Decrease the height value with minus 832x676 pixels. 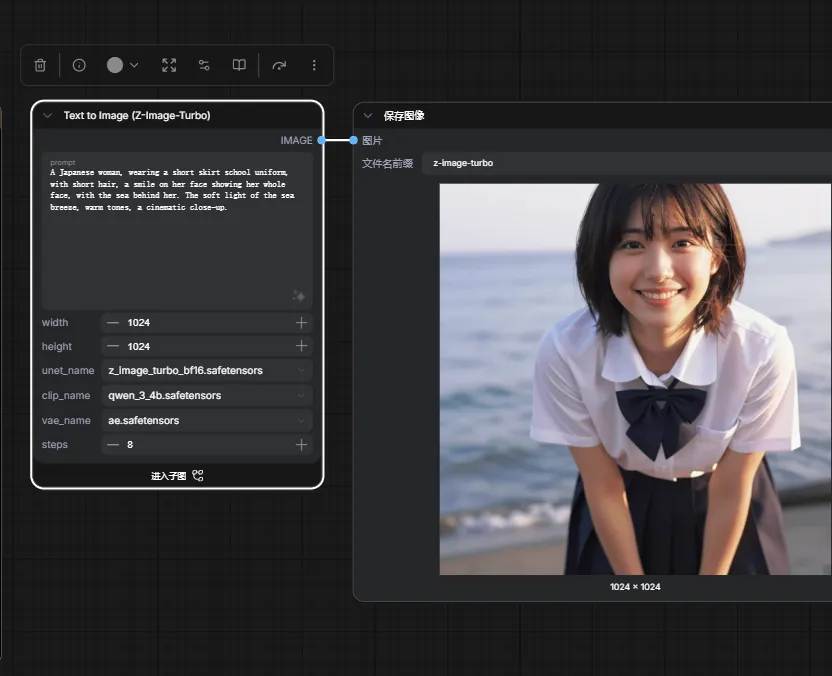[113, 346]
